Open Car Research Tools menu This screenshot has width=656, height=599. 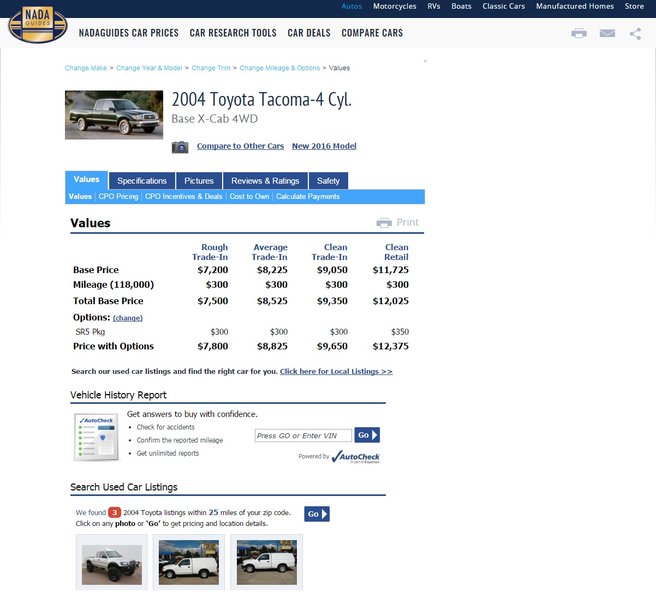(233, 33)
